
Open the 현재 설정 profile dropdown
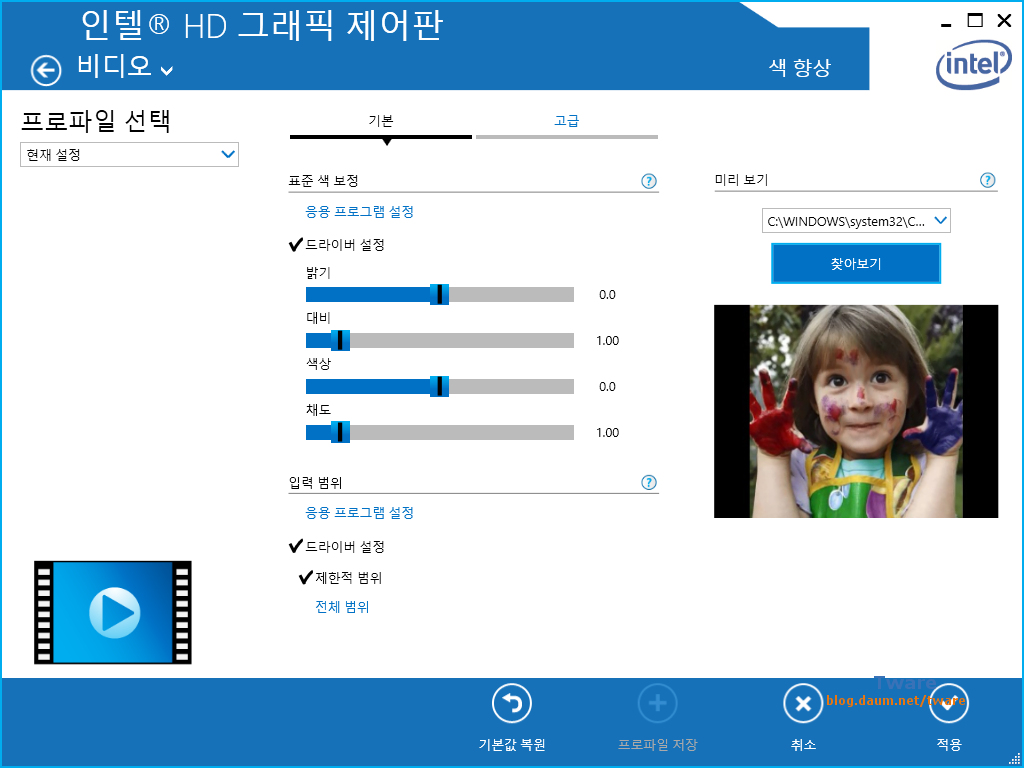129,155
